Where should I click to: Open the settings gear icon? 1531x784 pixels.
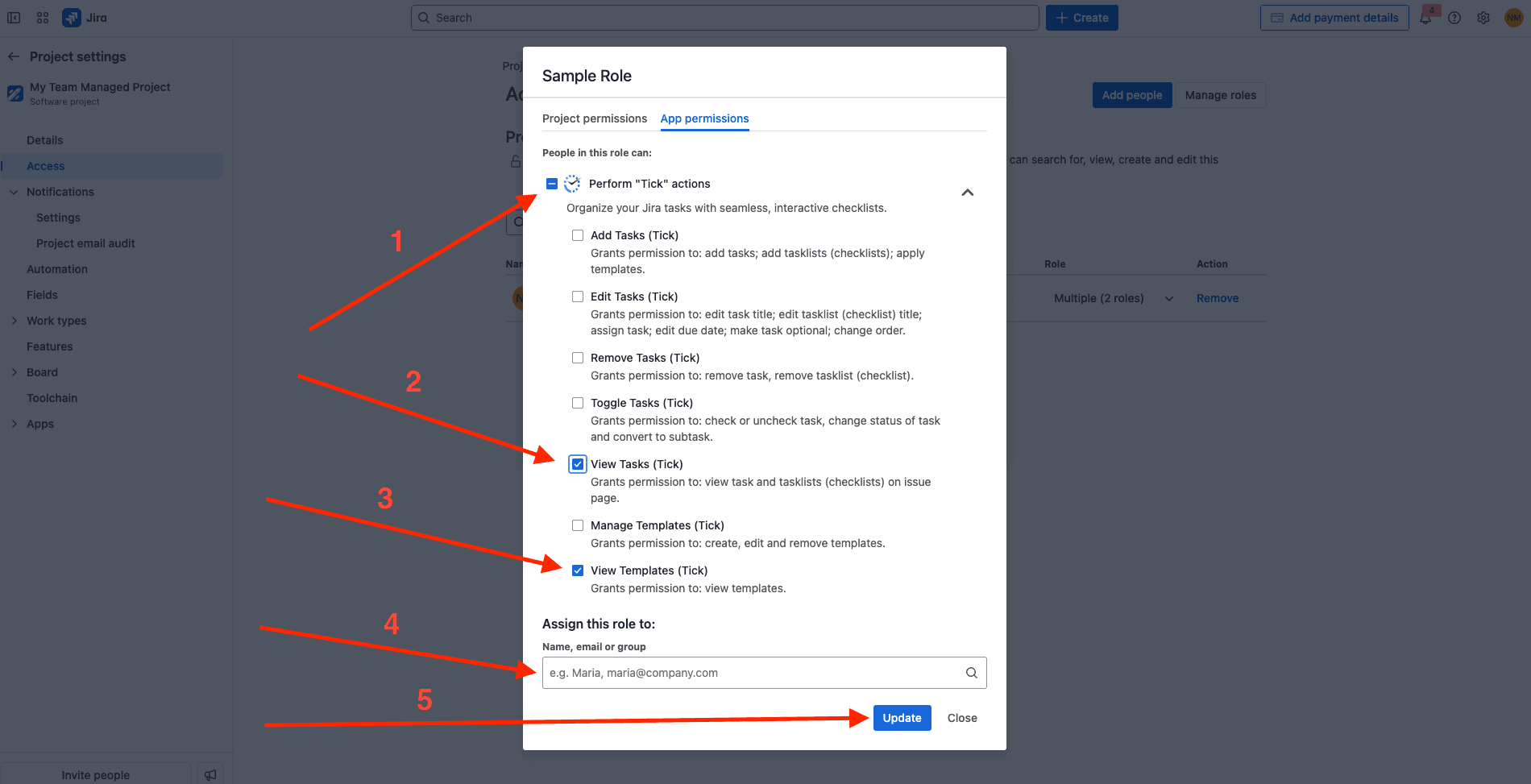click(x=1483, y=18)
